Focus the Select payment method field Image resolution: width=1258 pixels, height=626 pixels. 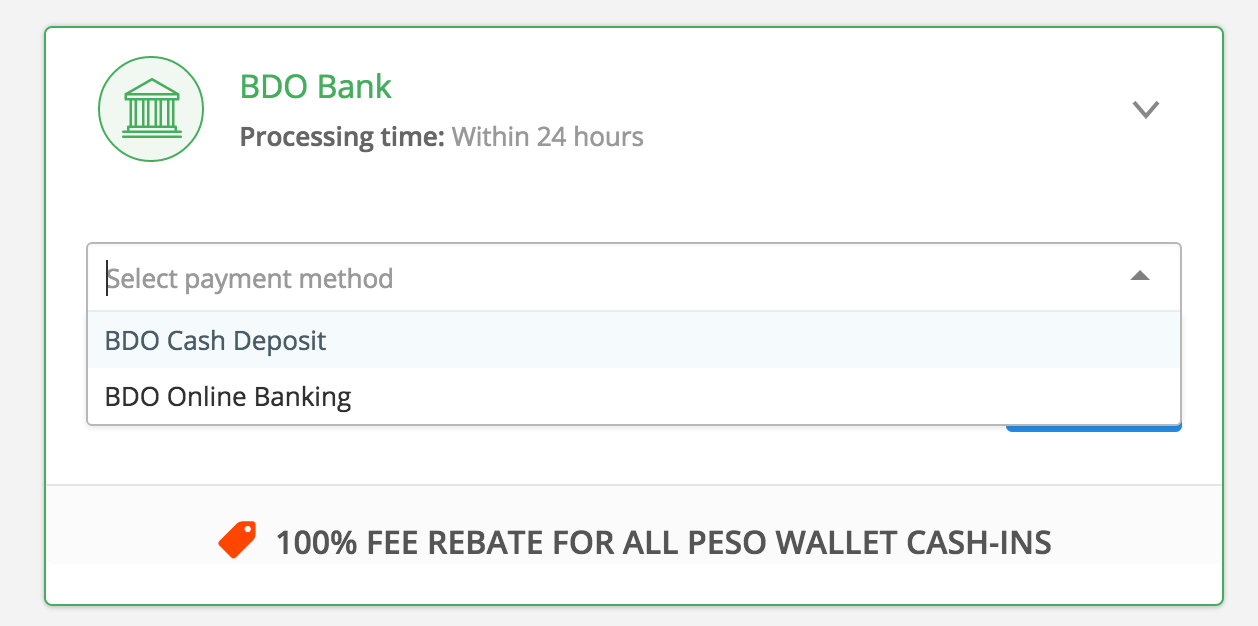[x=600, y=277]
